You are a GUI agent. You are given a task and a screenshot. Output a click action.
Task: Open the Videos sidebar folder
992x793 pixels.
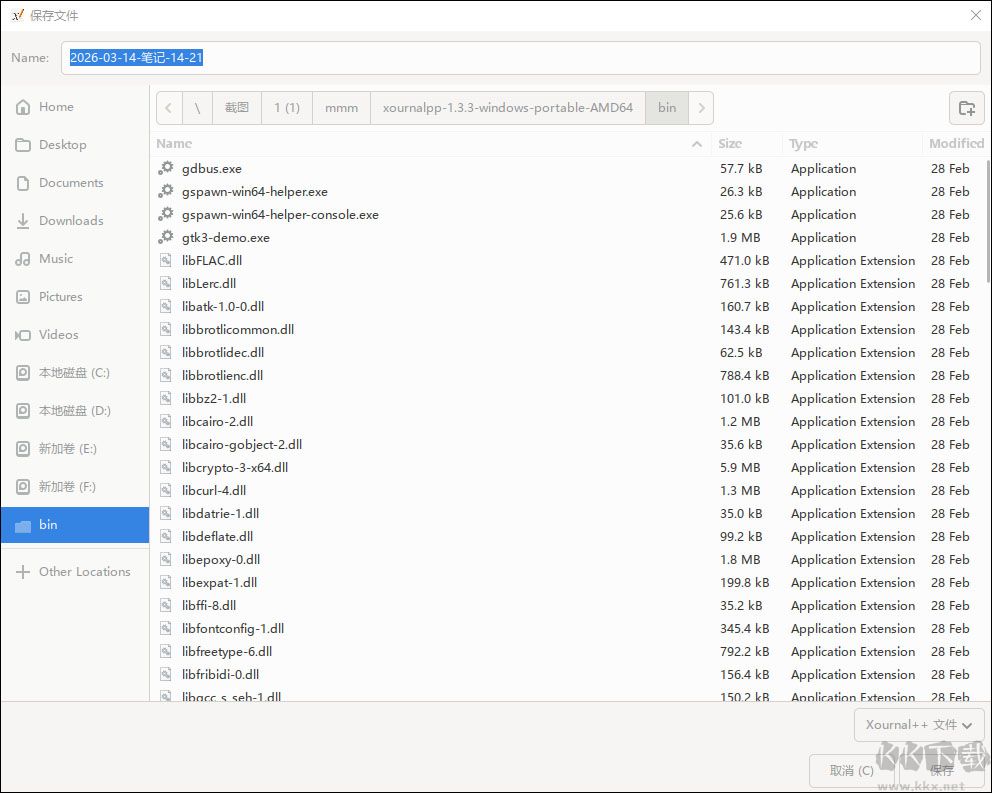tap(75, 335)
